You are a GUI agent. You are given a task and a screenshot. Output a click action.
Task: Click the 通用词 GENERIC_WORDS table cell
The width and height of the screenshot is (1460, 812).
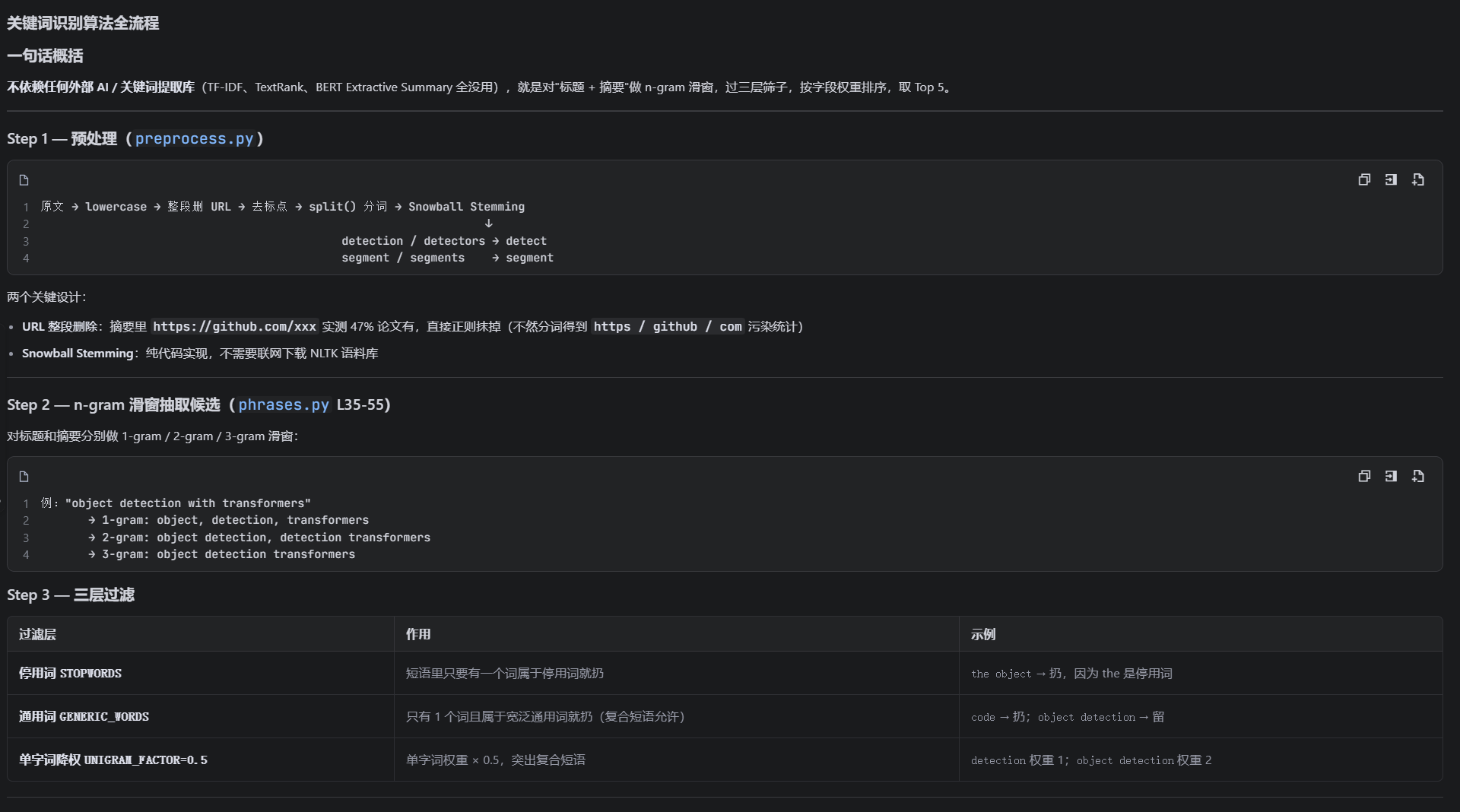[x=201, y=716]
